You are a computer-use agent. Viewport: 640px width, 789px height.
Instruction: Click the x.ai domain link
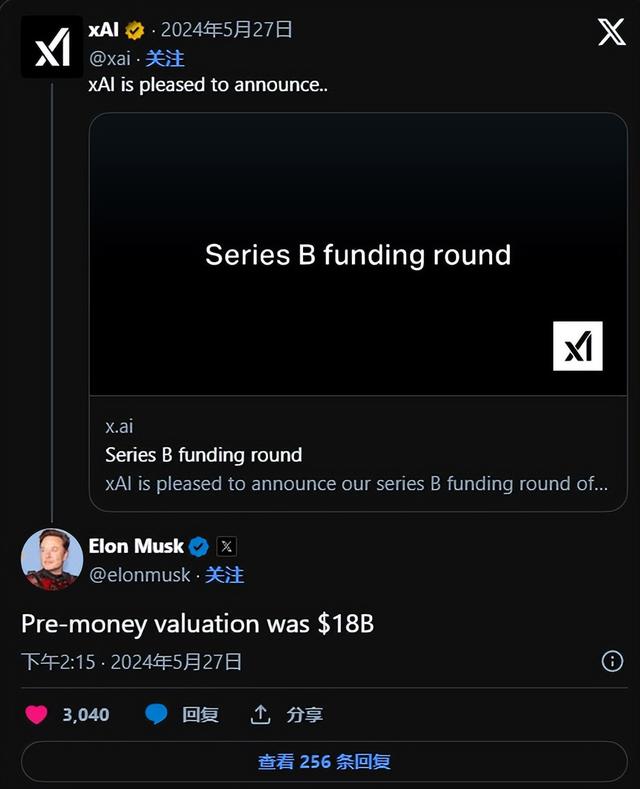119,426
